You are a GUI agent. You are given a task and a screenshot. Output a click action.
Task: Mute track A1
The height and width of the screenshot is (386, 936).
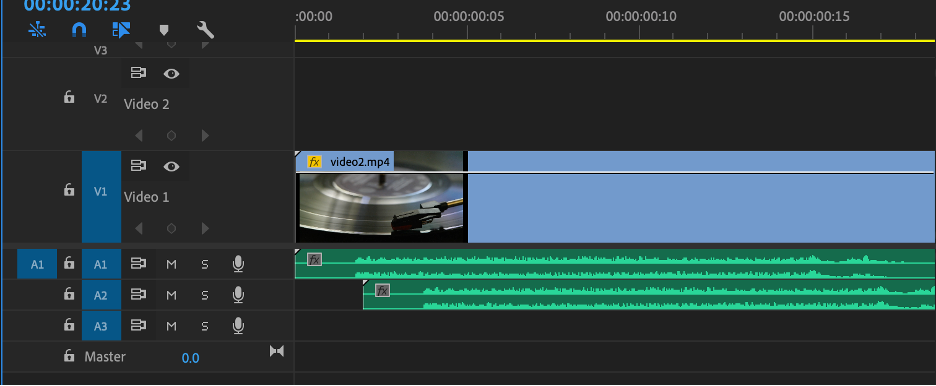pyautogui.click(x=171, y=264)
